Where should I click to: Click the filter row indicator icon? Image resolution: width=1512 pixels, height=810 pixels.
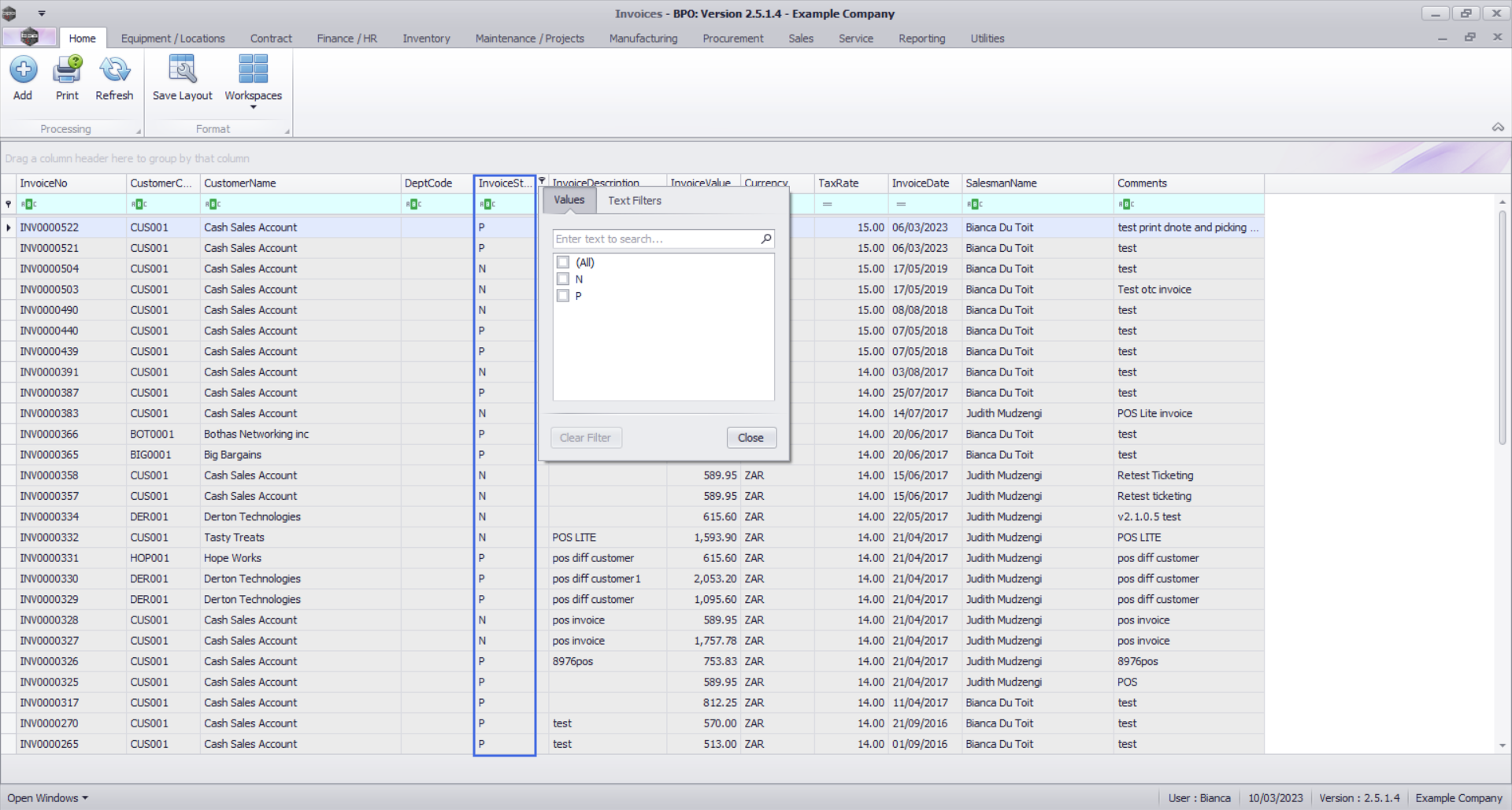(x=9, y=205)
